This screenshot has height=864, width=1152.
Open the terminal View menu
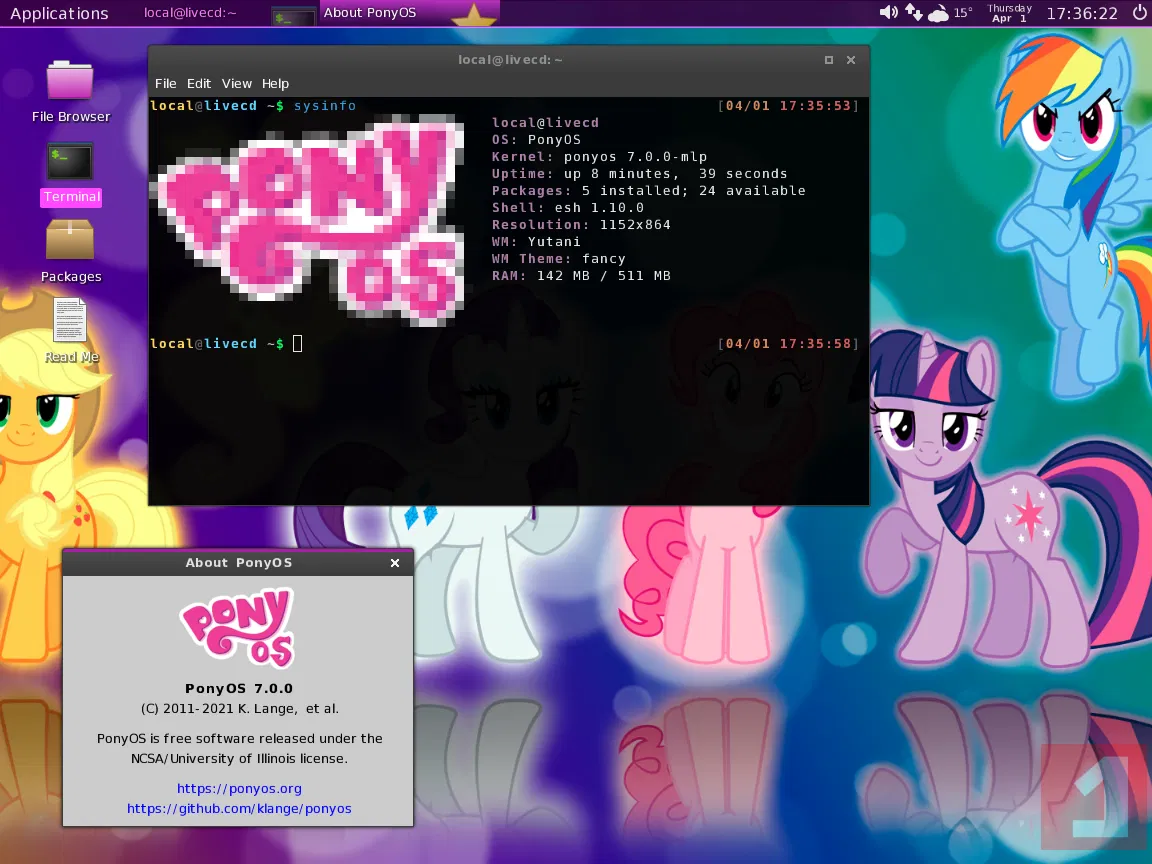tap(237, 84)
